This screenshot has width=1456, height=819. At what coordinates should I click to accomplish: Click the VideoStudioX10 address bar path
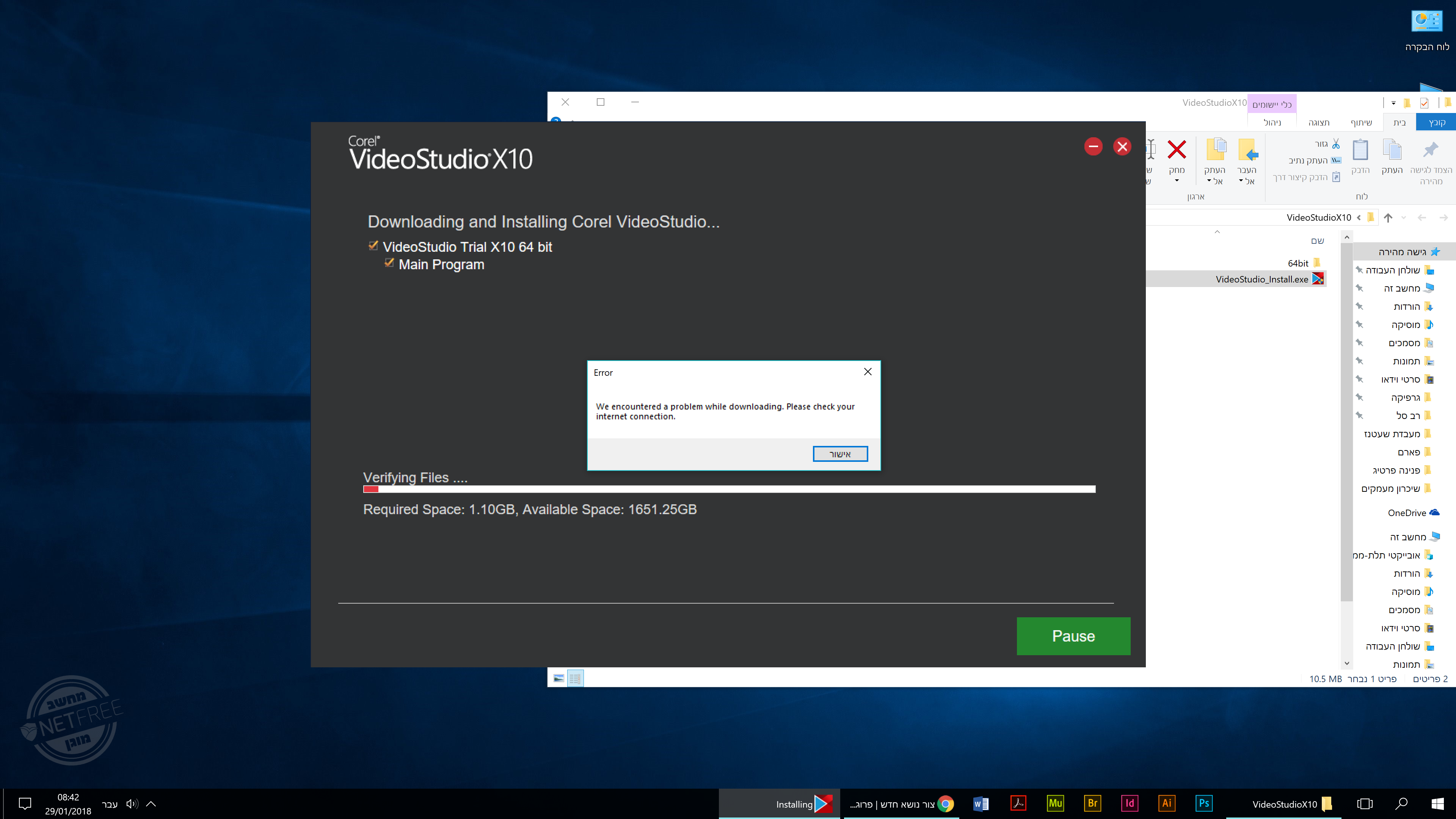(x=1319, y=218)
